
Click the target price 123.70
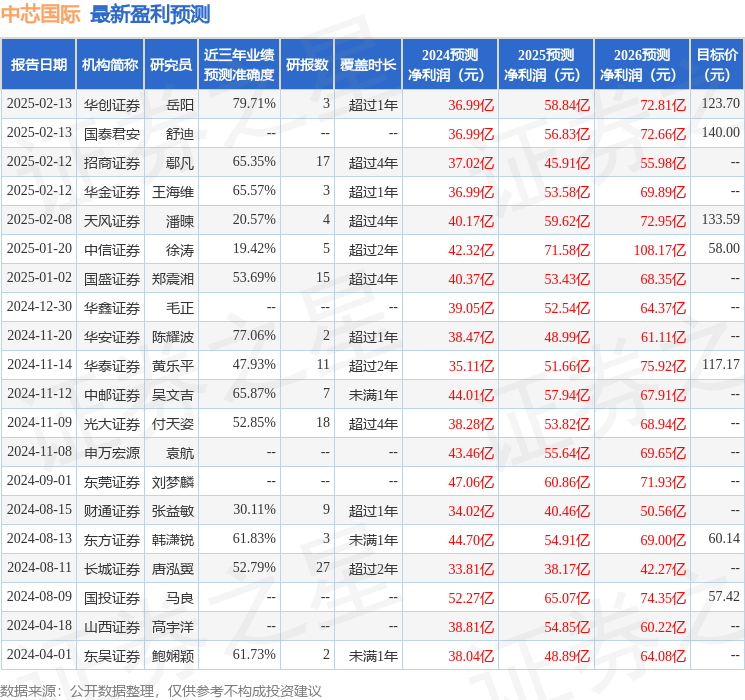[721, 103]
